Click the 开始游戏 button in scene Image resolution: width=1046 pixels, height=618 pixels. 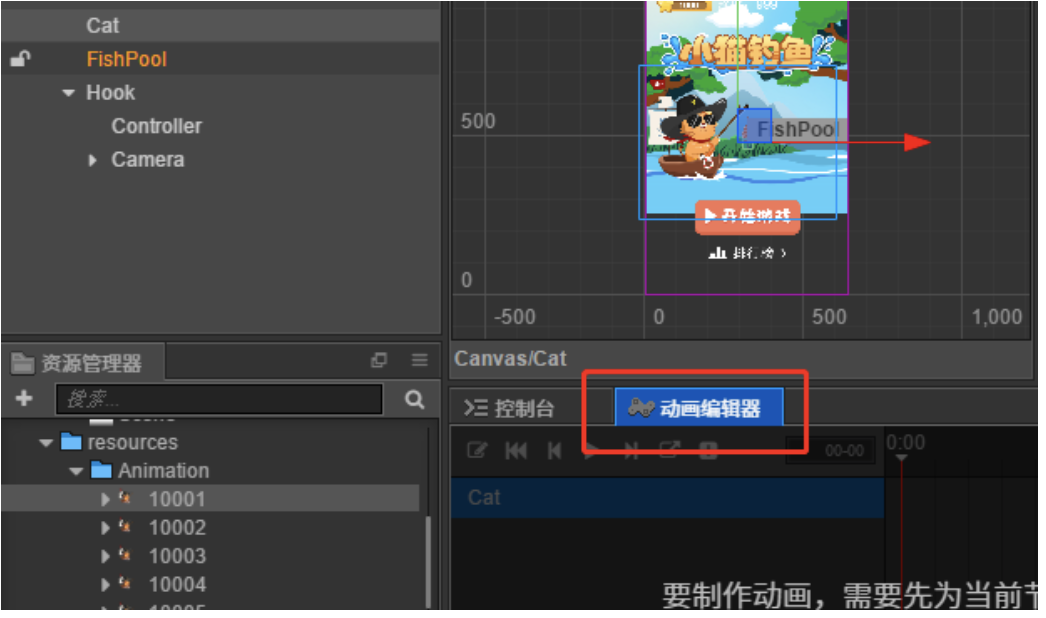(x=747, y=216)
